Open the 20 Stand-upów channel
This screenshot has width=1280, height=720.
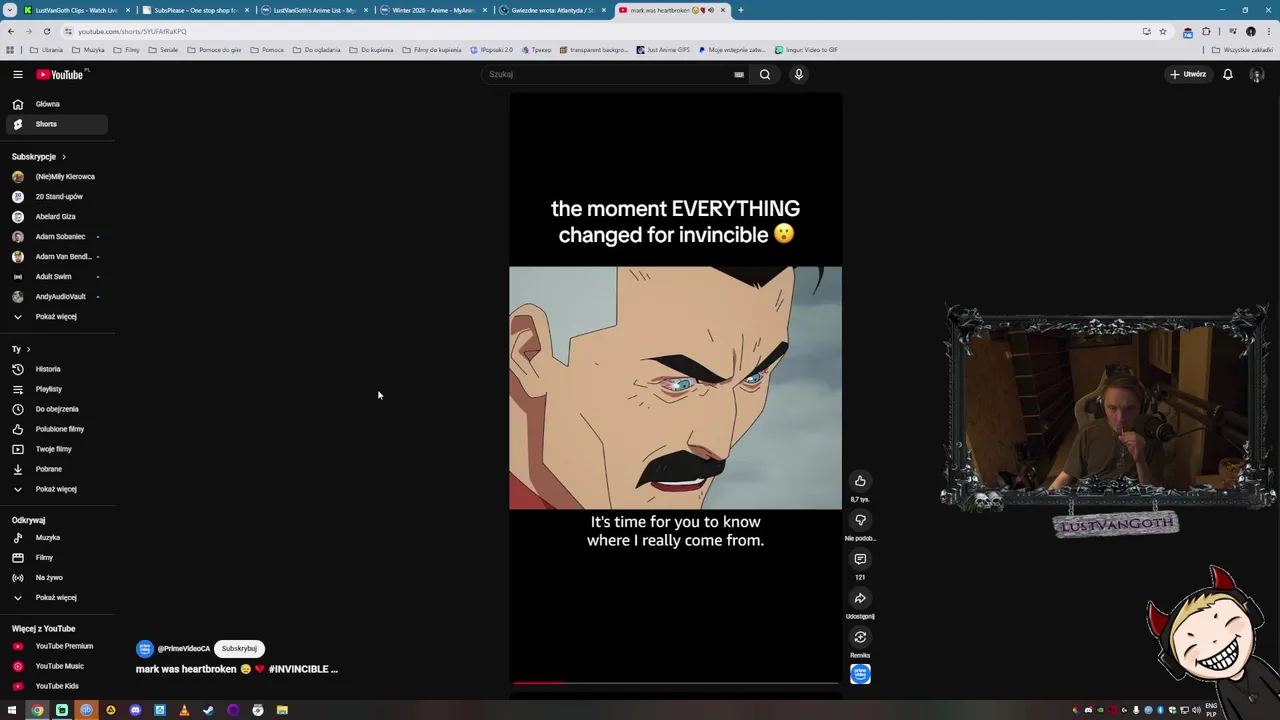pyautogui.click(x=55, y=197)
